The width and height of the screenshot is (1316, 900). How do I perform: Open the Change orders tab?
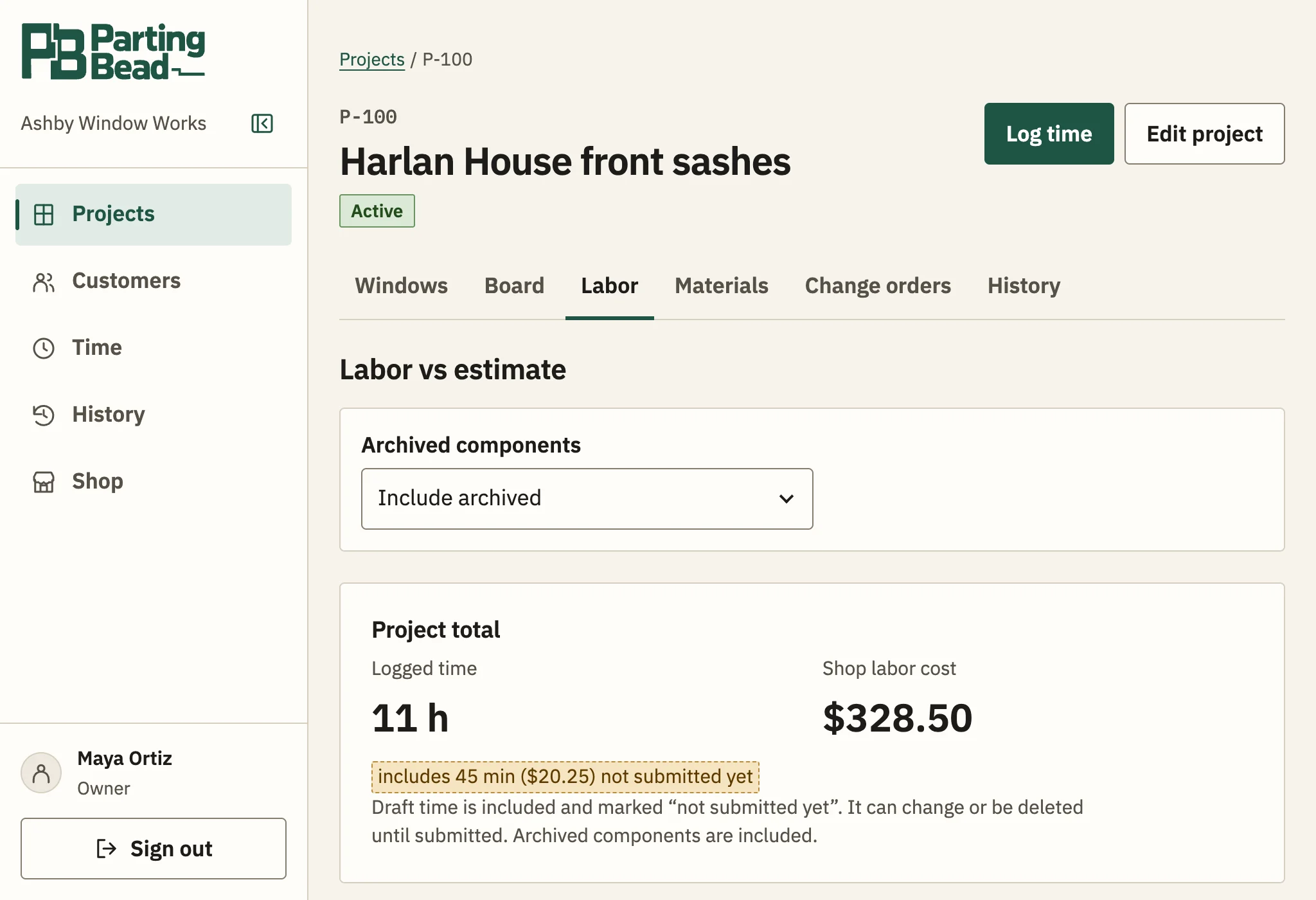[x=878, y=286]
